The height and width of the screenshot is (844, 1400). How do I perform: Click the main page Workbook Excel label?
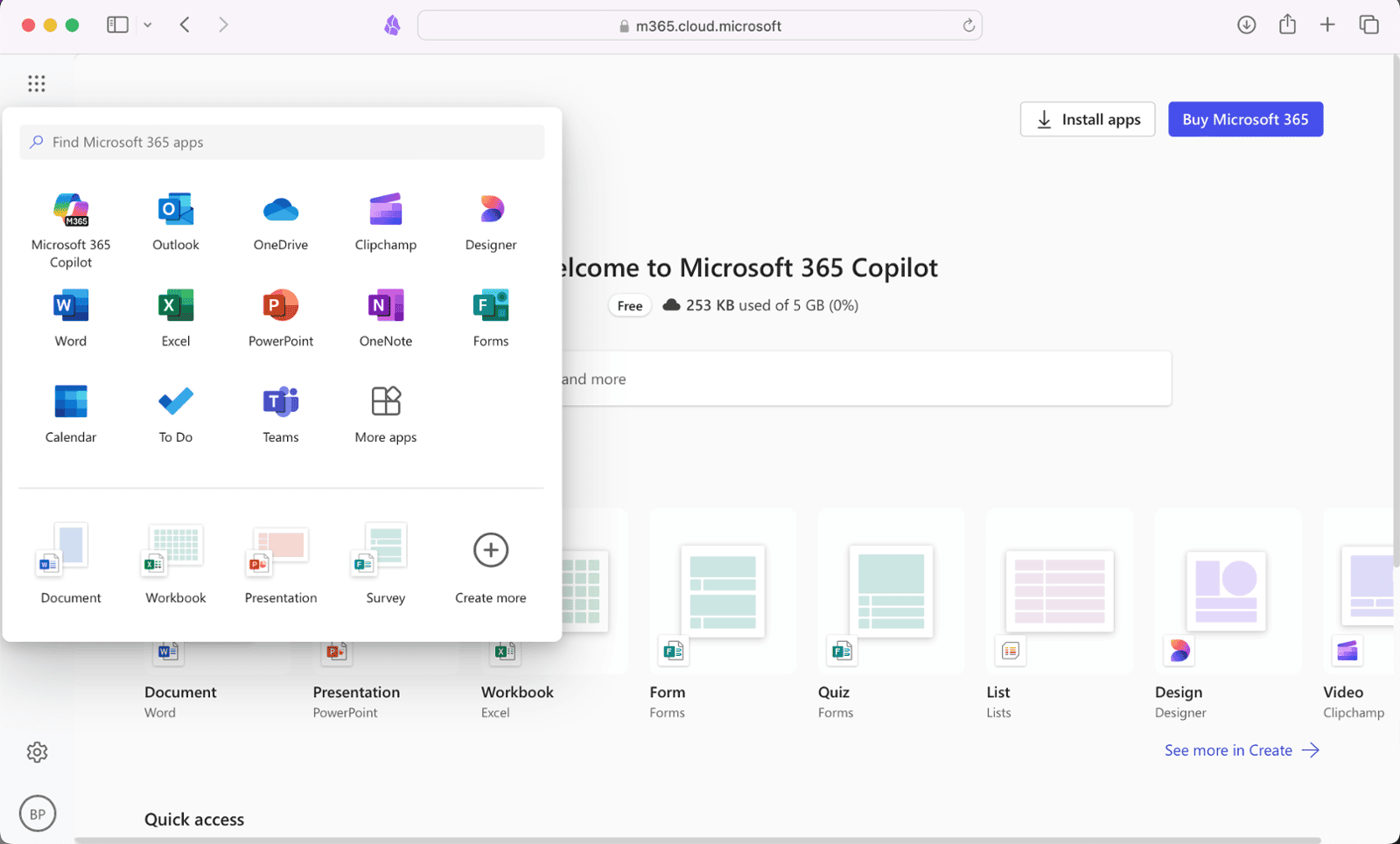(517, 701)
